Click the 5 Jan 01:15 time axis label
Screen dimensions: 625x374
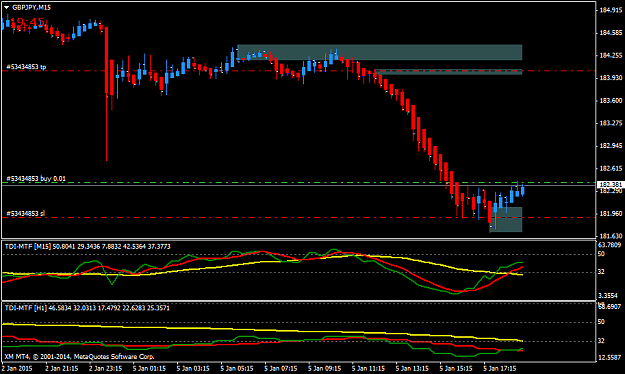tap(149, 368)
